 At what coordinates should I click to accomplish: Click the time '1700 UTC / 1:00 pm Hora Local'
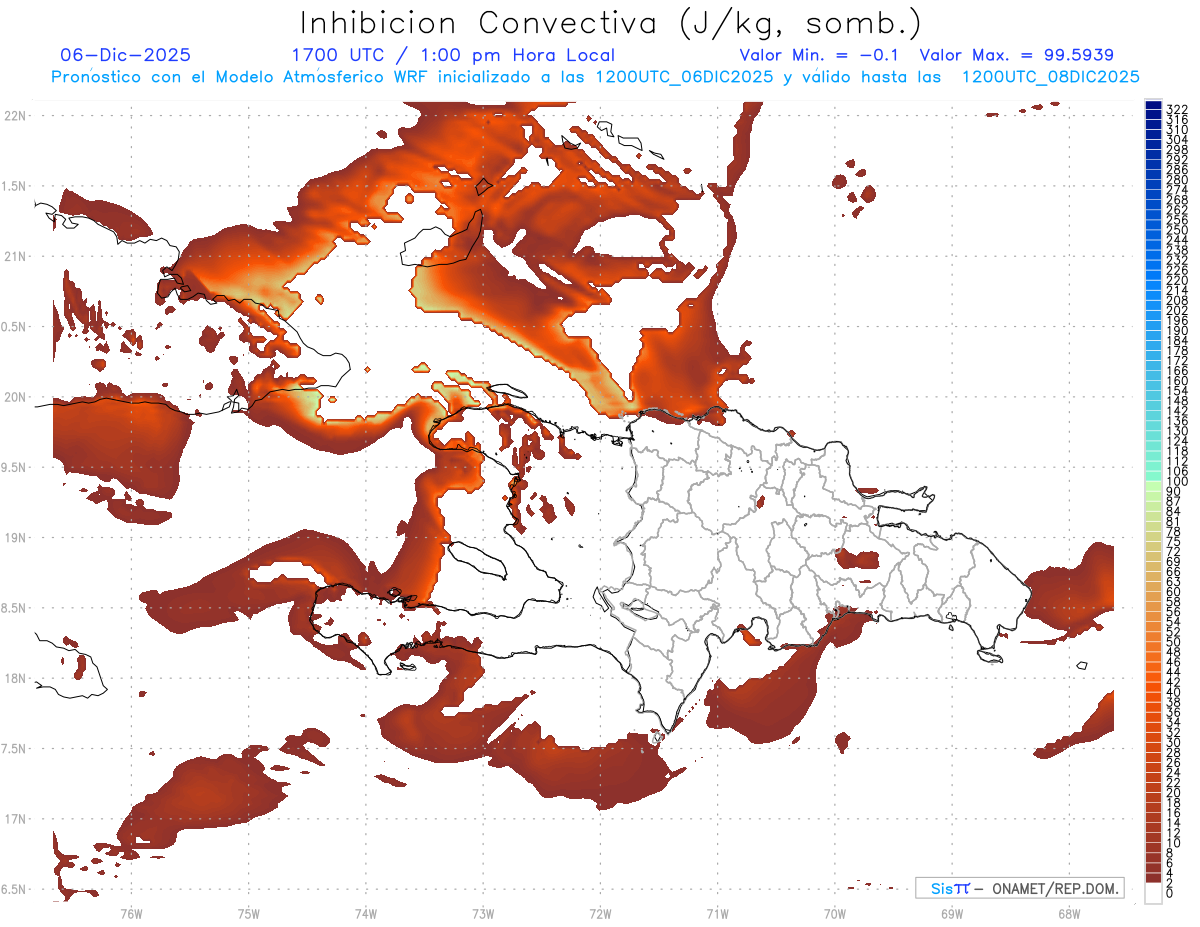(x=453, y=55)
